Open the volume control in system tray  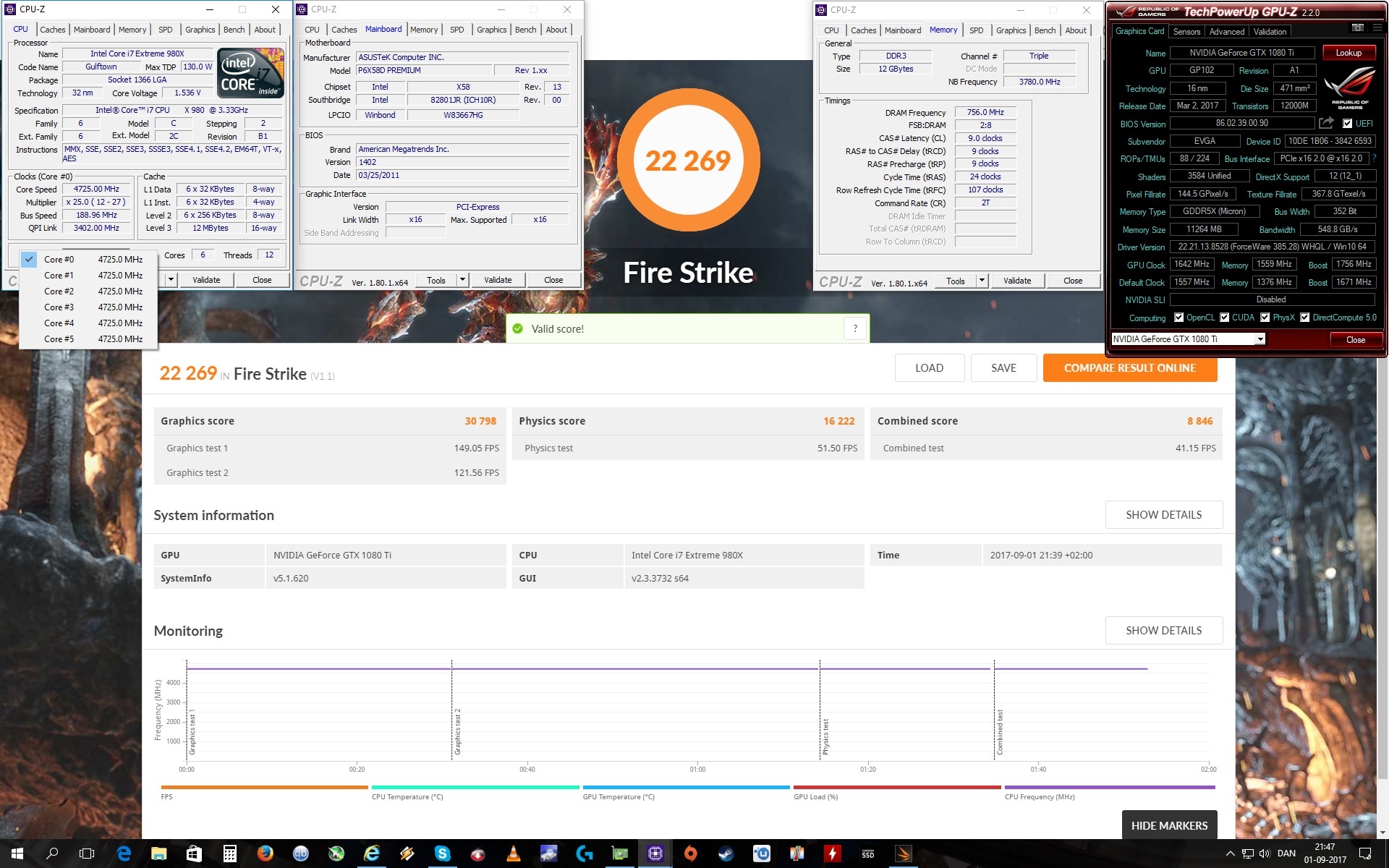click(1265, 854)
